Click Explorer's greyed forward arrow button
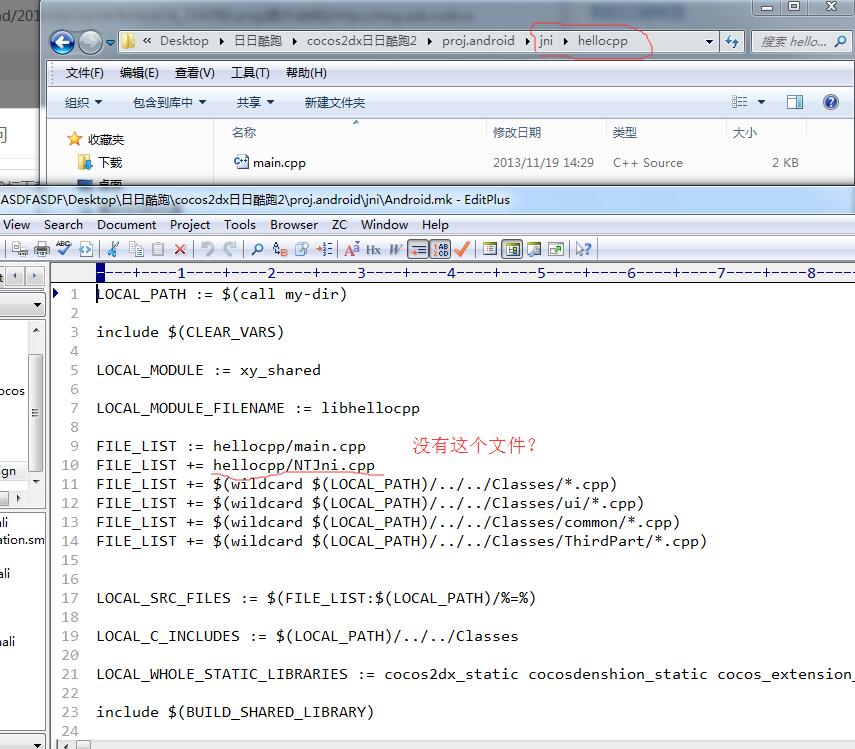Viewport: 855px width, 749px height. tap(90, 42)
